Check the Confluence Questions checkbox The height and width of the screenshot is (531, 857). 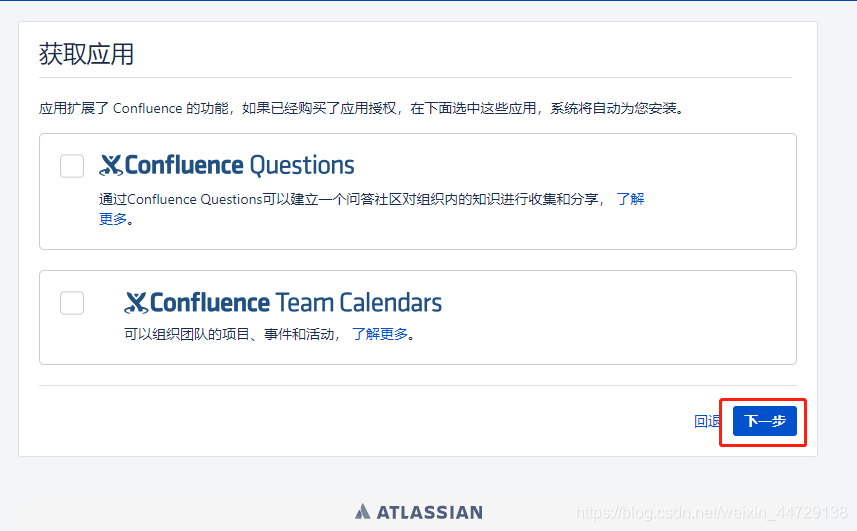(x=72, y=166)
